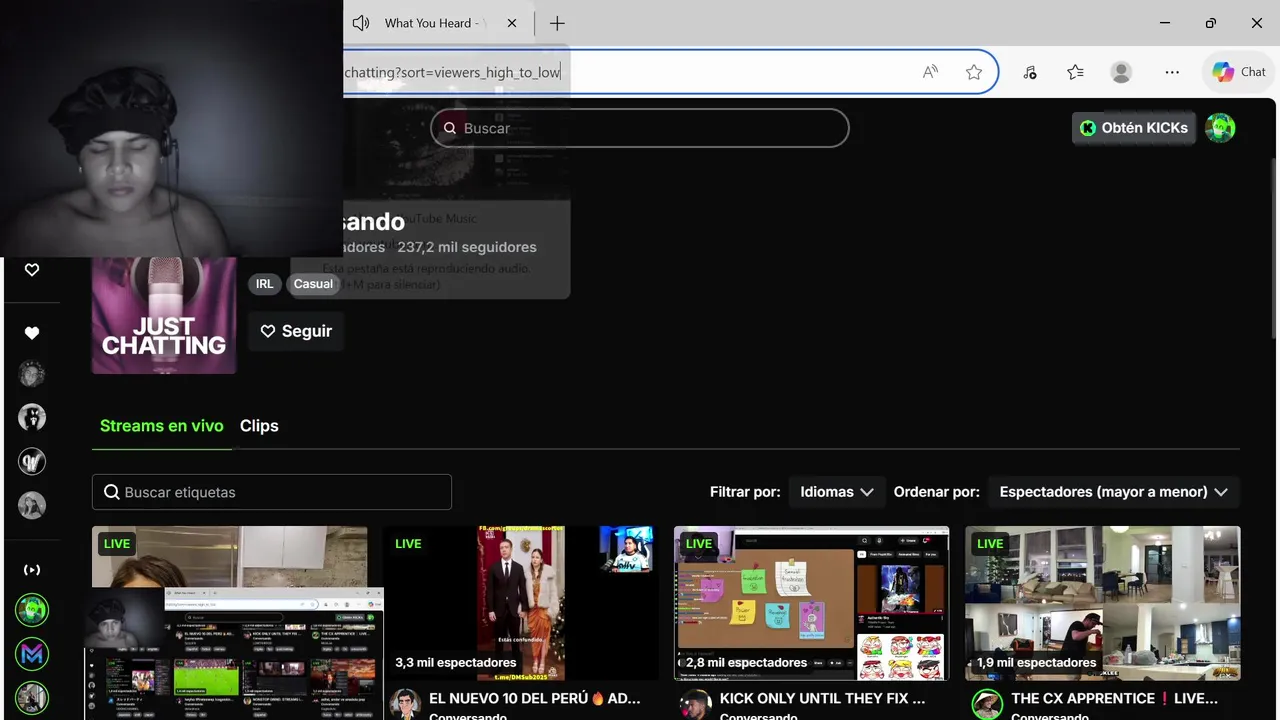Viewport: 1280px width, 720px height.
Task: Open the EL NUEVO 10 DEL PERÚ stream thumbnail
Action: click(521, 604)
